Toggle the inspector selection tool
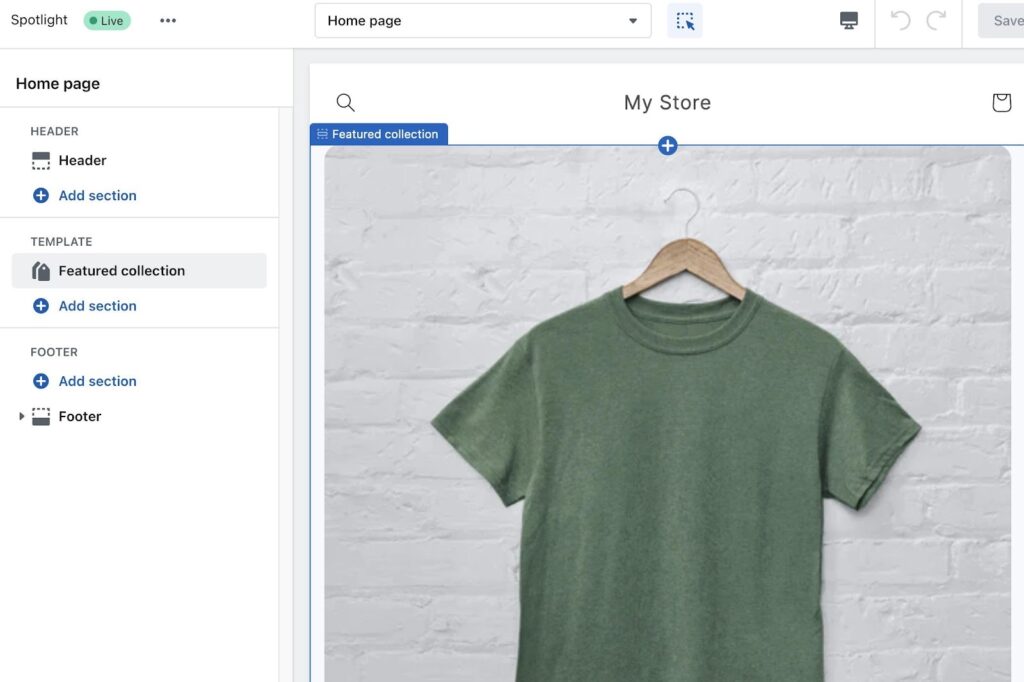Screen dimensions: 1024x682 point(685,21)
